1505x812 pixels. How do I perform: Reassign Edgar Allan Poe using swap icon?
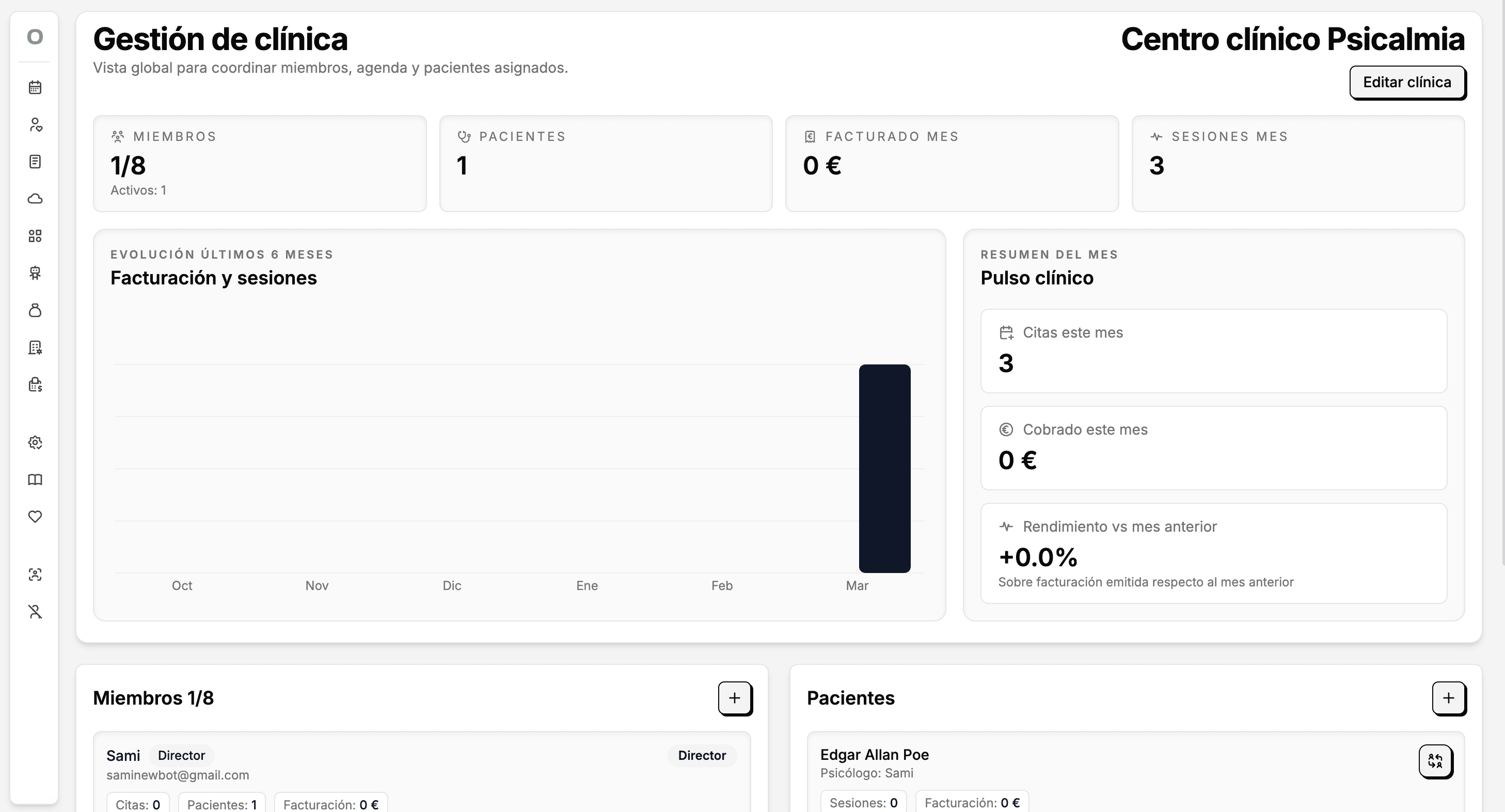[1435, 760]
